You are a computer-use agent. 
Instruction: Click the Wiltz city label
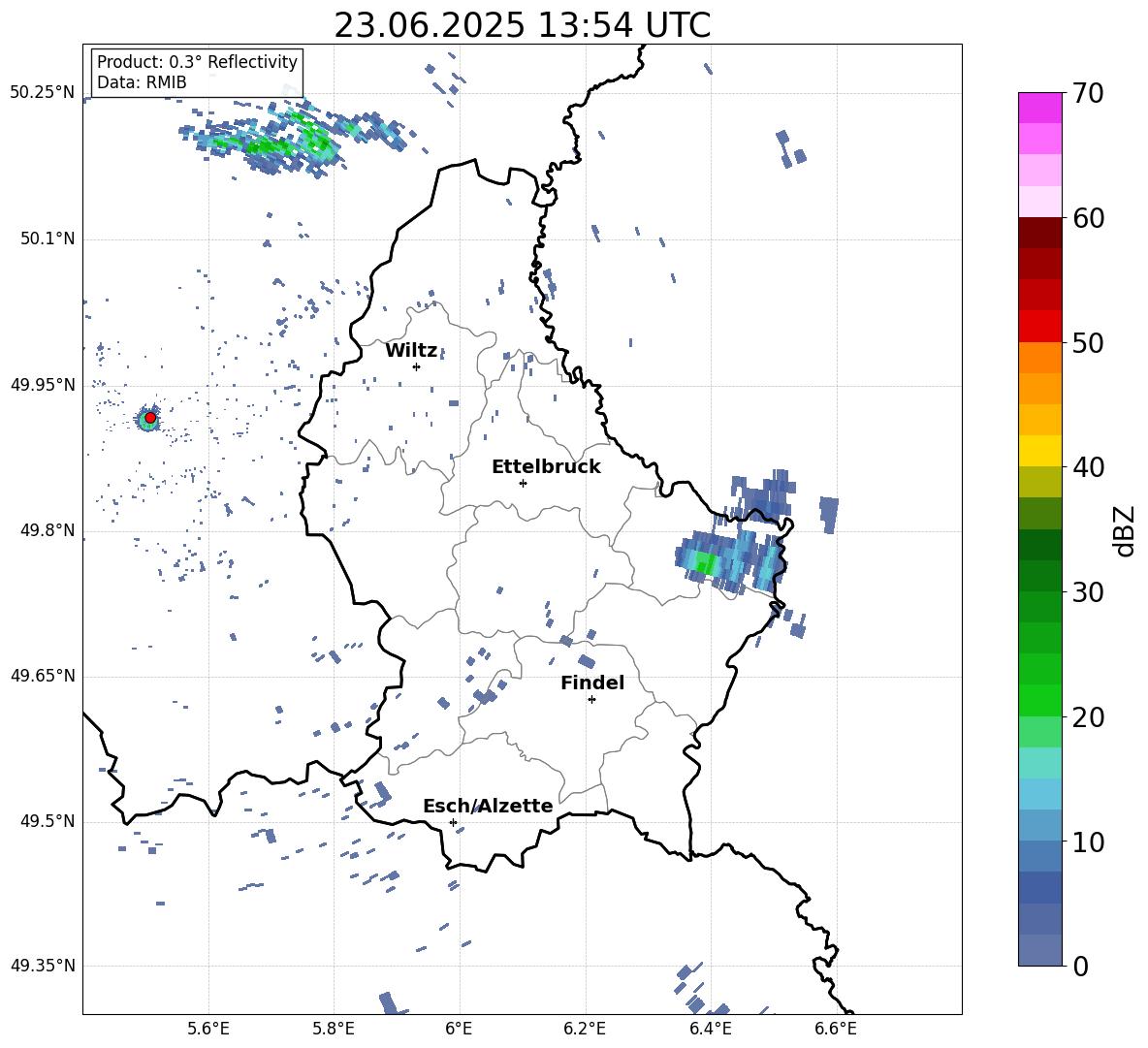click(x=411, y=351)
